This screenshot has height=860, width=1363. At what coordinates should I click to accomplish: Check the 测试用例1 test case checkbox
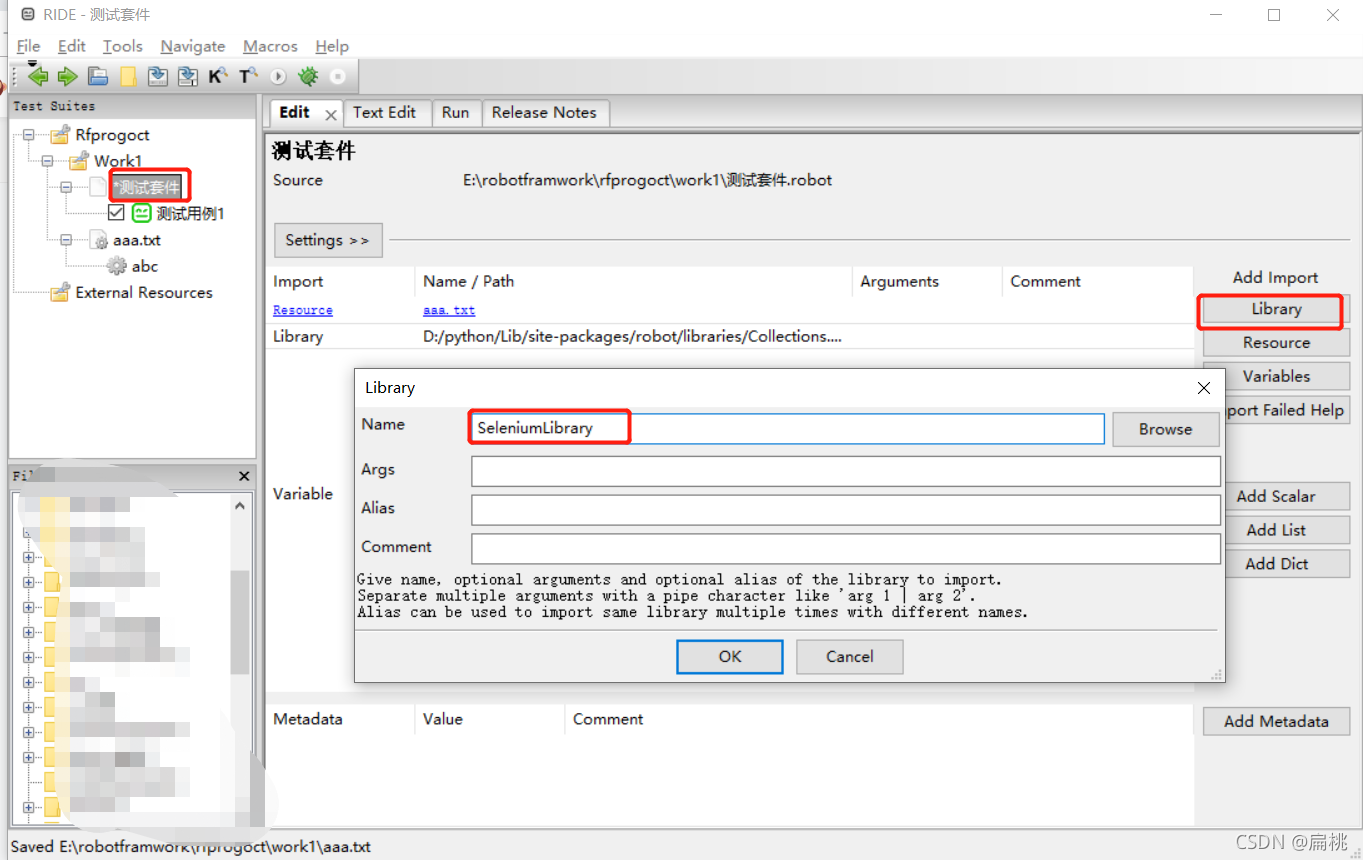pos(116,213)
